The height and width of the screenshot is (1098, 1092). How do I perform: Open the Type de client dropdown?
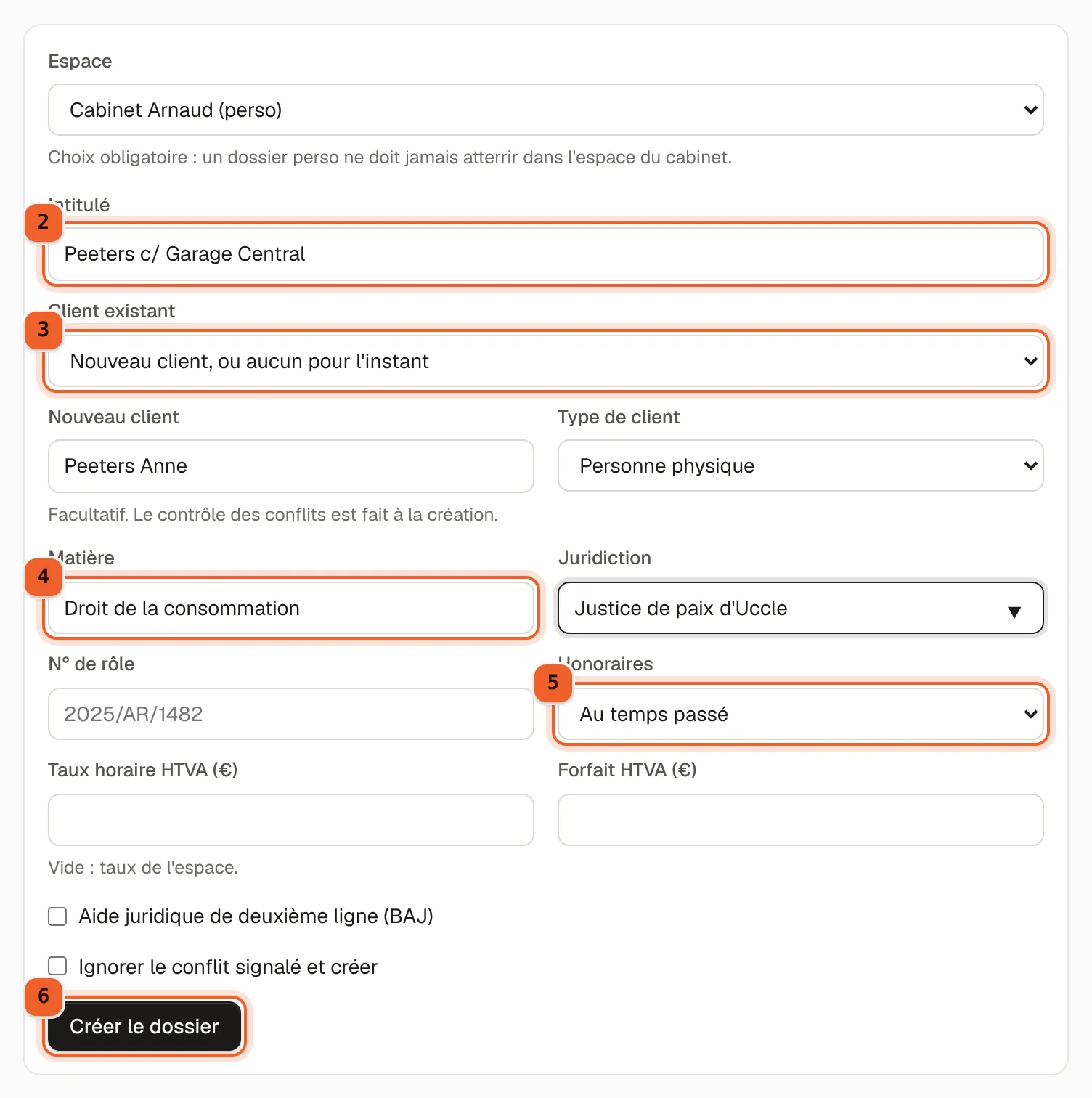pos(800,465)
